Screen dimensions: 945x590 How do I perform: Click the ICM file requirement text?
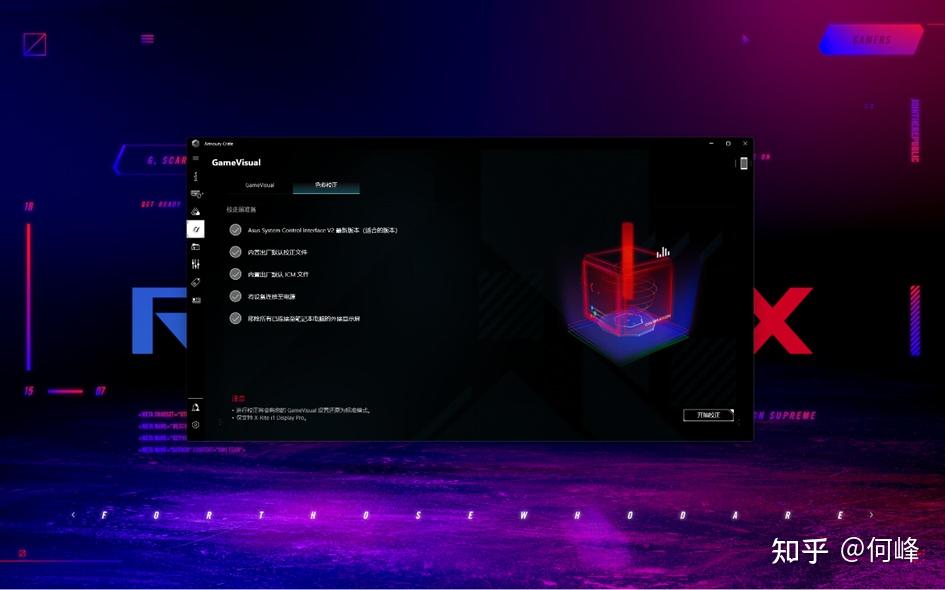(x=278, y=274)
